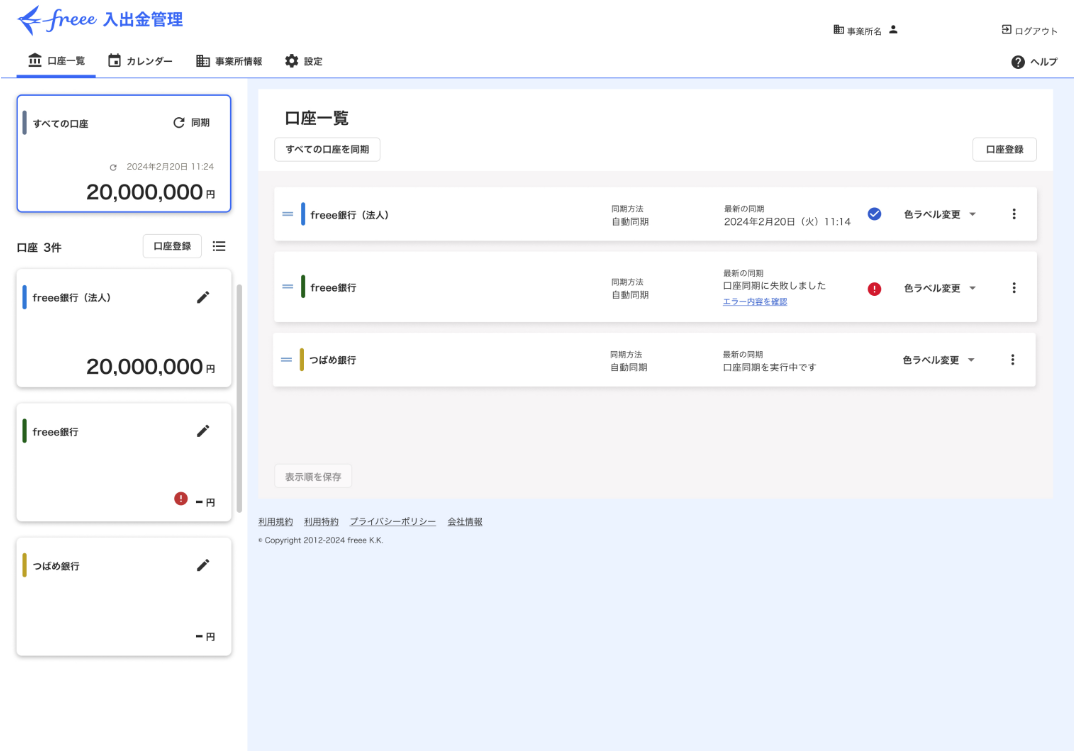
Task: Click すべての口座を同期 button
Action: (327, 149)
